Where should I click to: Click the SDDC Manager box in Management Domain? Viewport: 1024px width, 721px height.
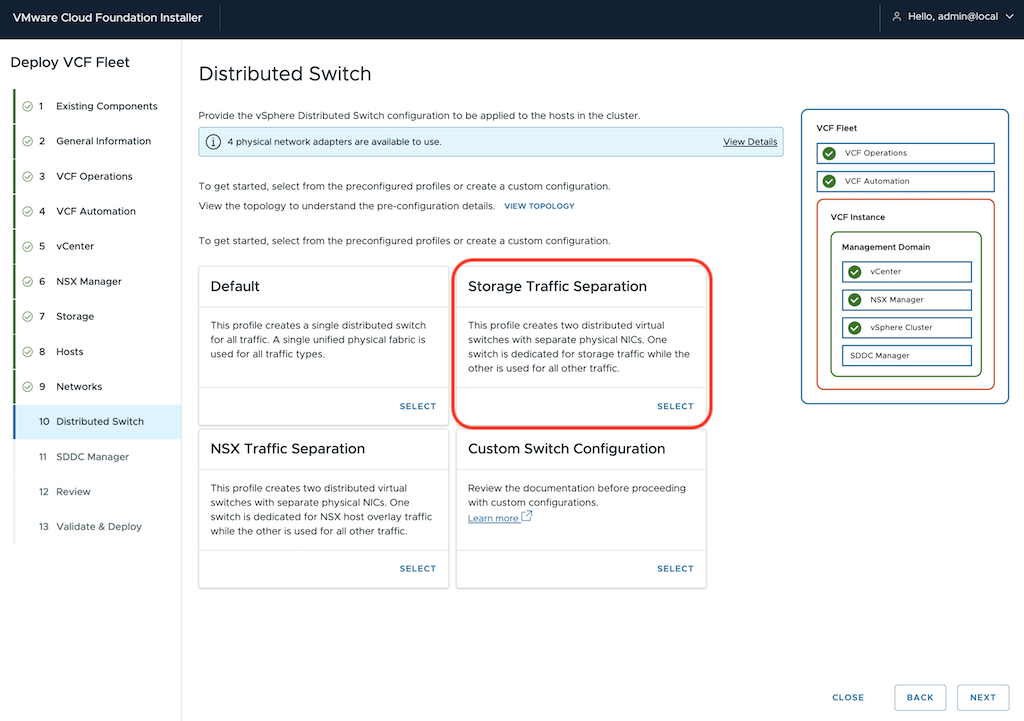point(906,356)
